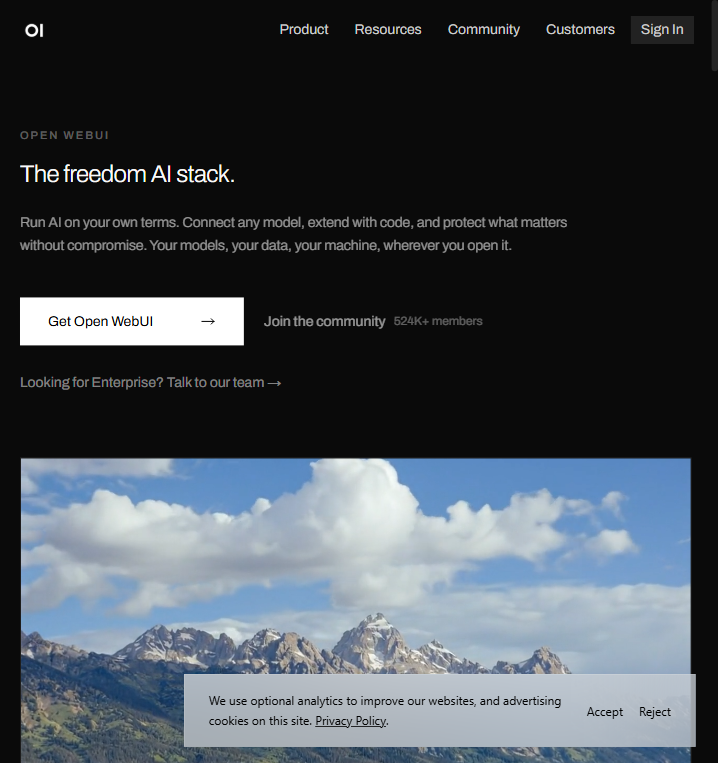Click the Get Open WebUI button
Screen dimensions: 718x763
click(x=132, y=321)
